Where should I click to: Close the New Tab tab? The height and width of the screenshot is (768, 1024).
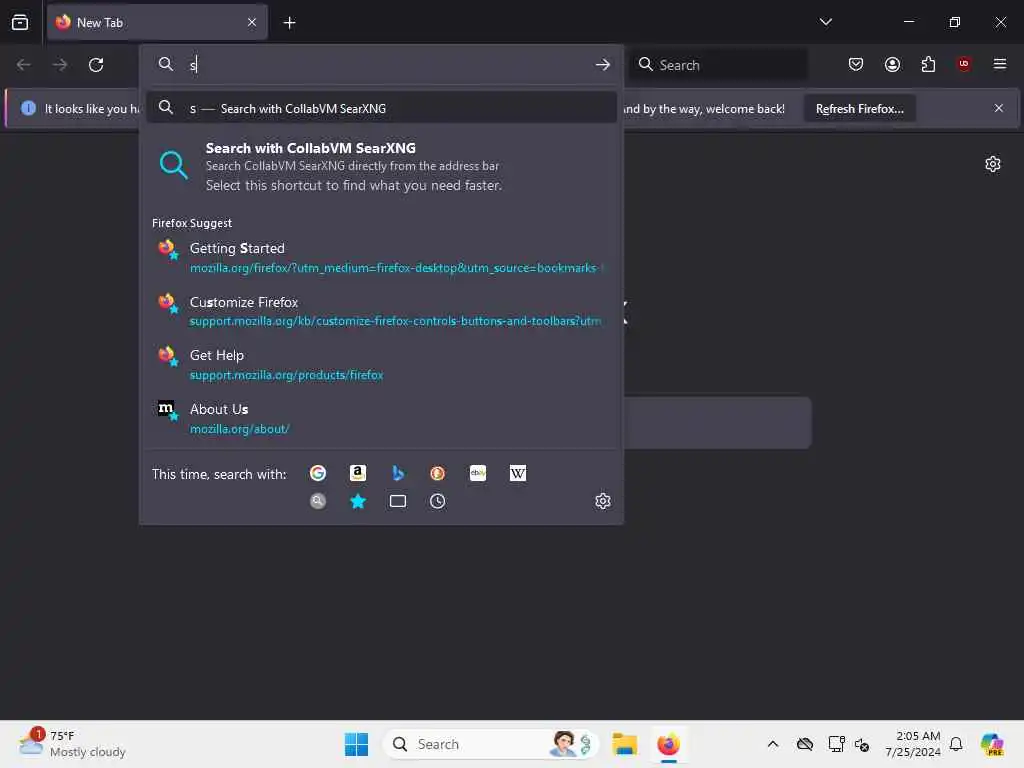click(252, 22)
